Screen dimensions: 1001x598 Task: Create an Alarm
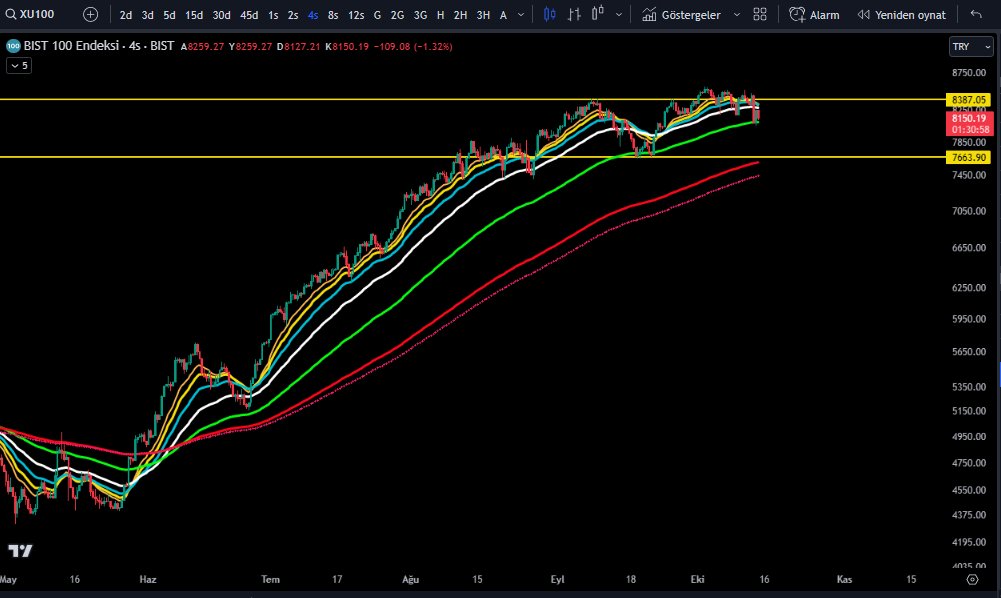tap(814, 15)
